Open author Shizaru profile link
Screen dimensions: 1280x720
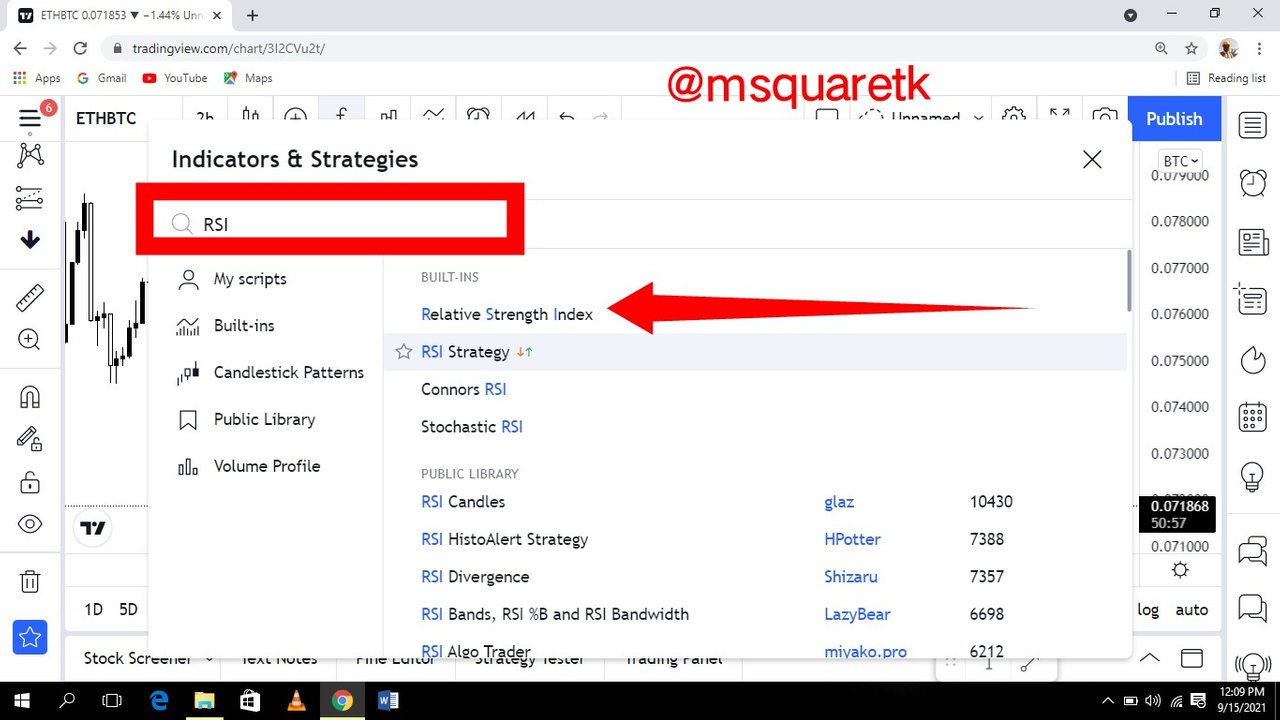(851, 577)
